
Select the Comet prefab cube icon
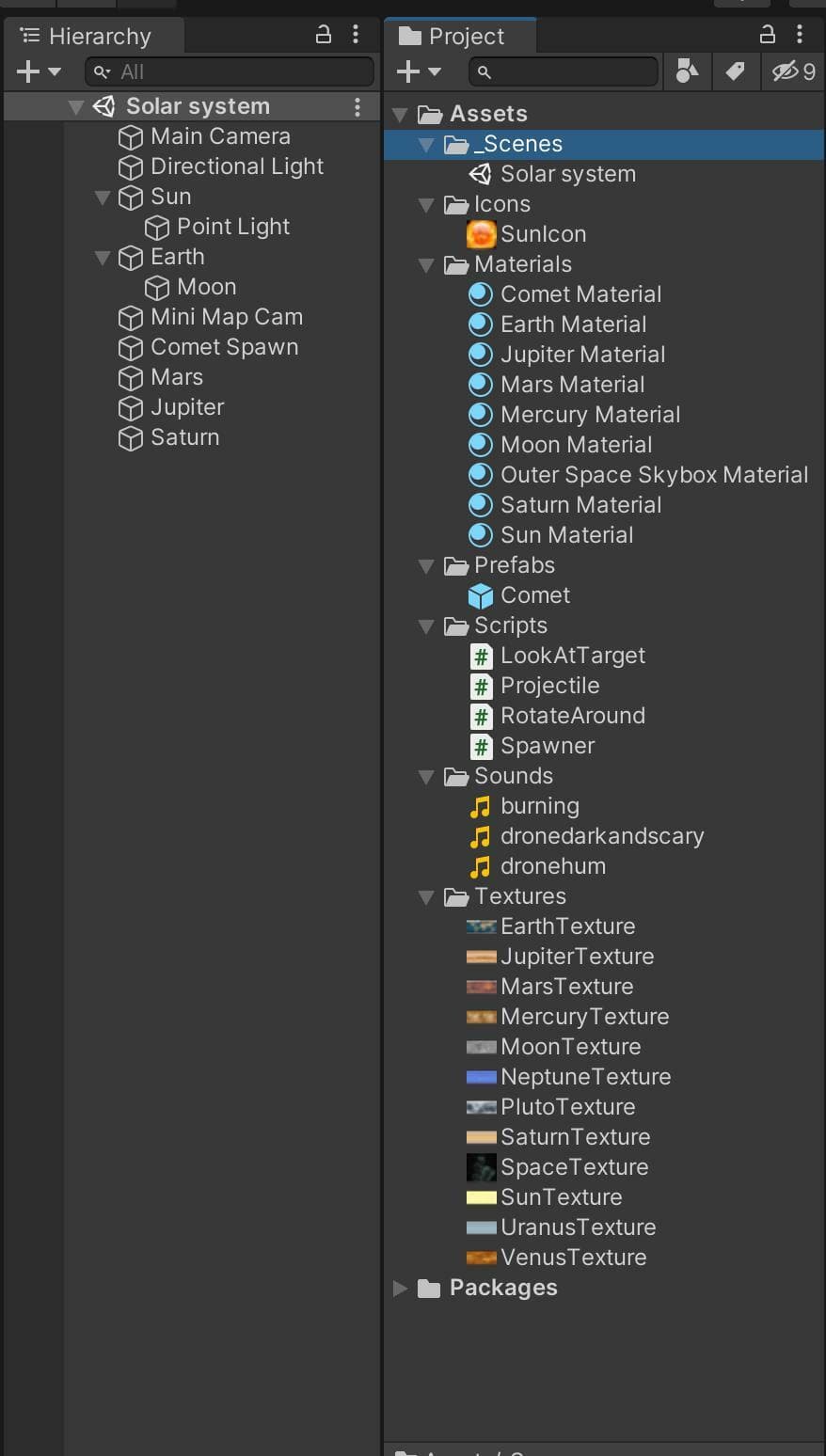click(x=481, y=595)
